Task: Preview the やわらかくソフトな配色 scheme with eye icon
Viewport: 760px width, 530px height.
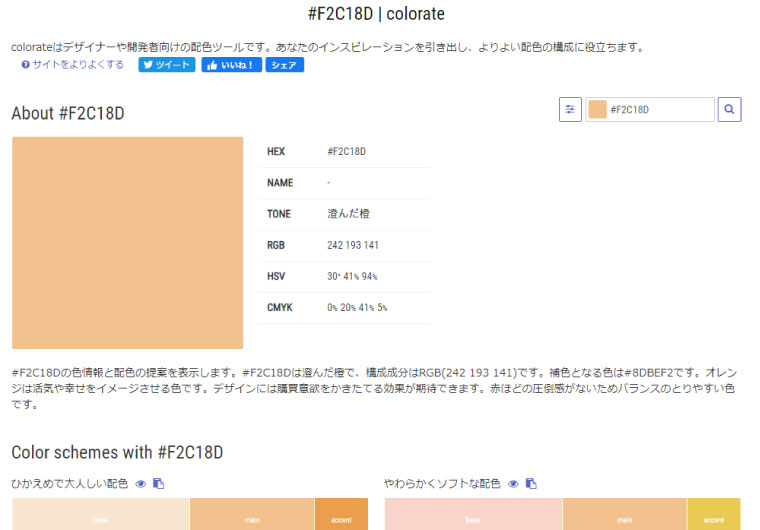Action: pyautogui.click(x=513, y=484)
